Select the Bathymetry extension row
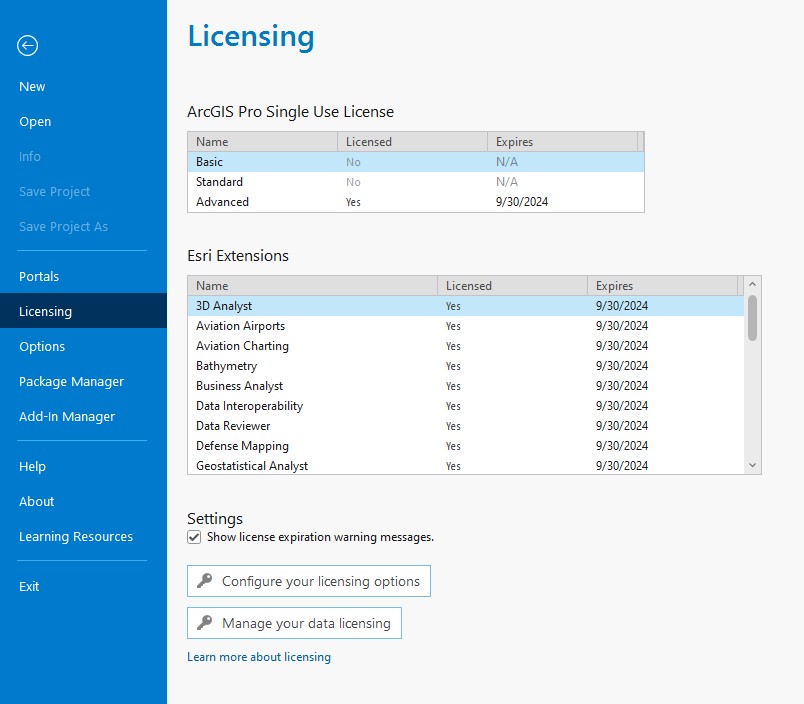This screenshot has width=804, height=704. (x=300, y=365)
